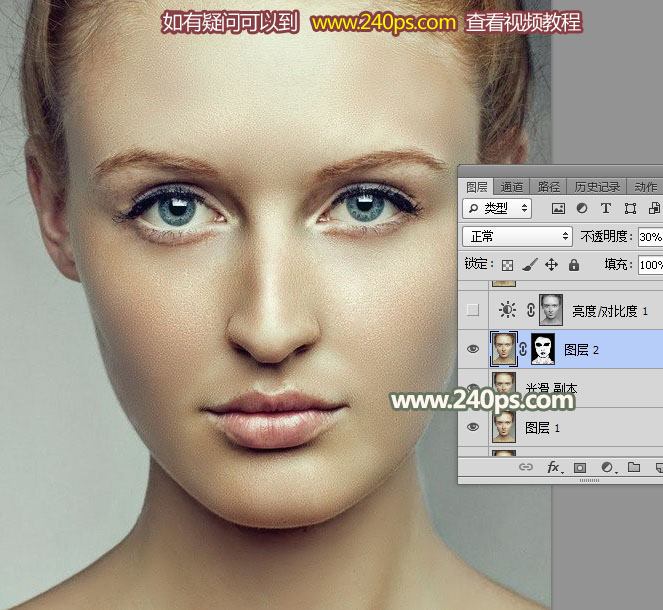The width and height of the screenshot is (663, 610).
Task: Hide 图层 2 with its eye icon
Action: point(473,349)
